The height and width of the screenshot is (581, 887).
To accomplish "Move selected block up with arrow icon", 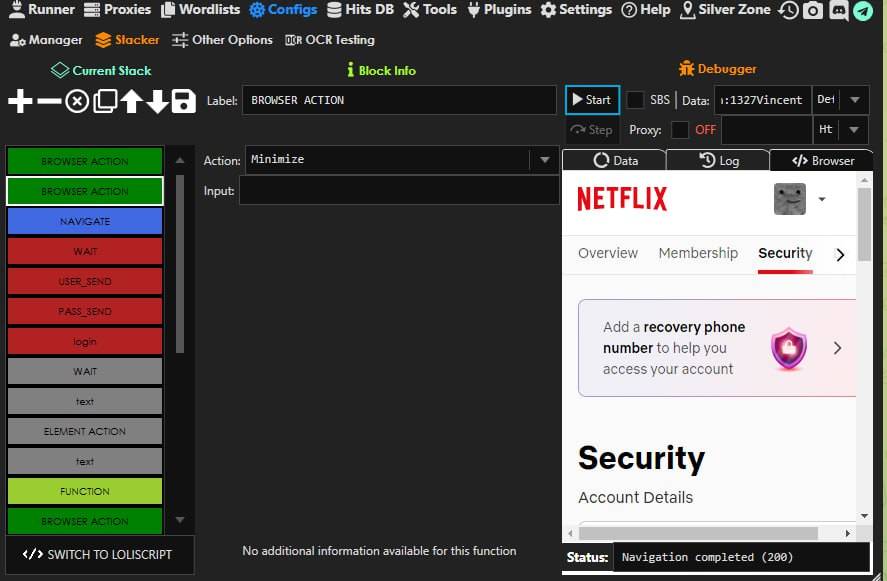I will point(131,101).
